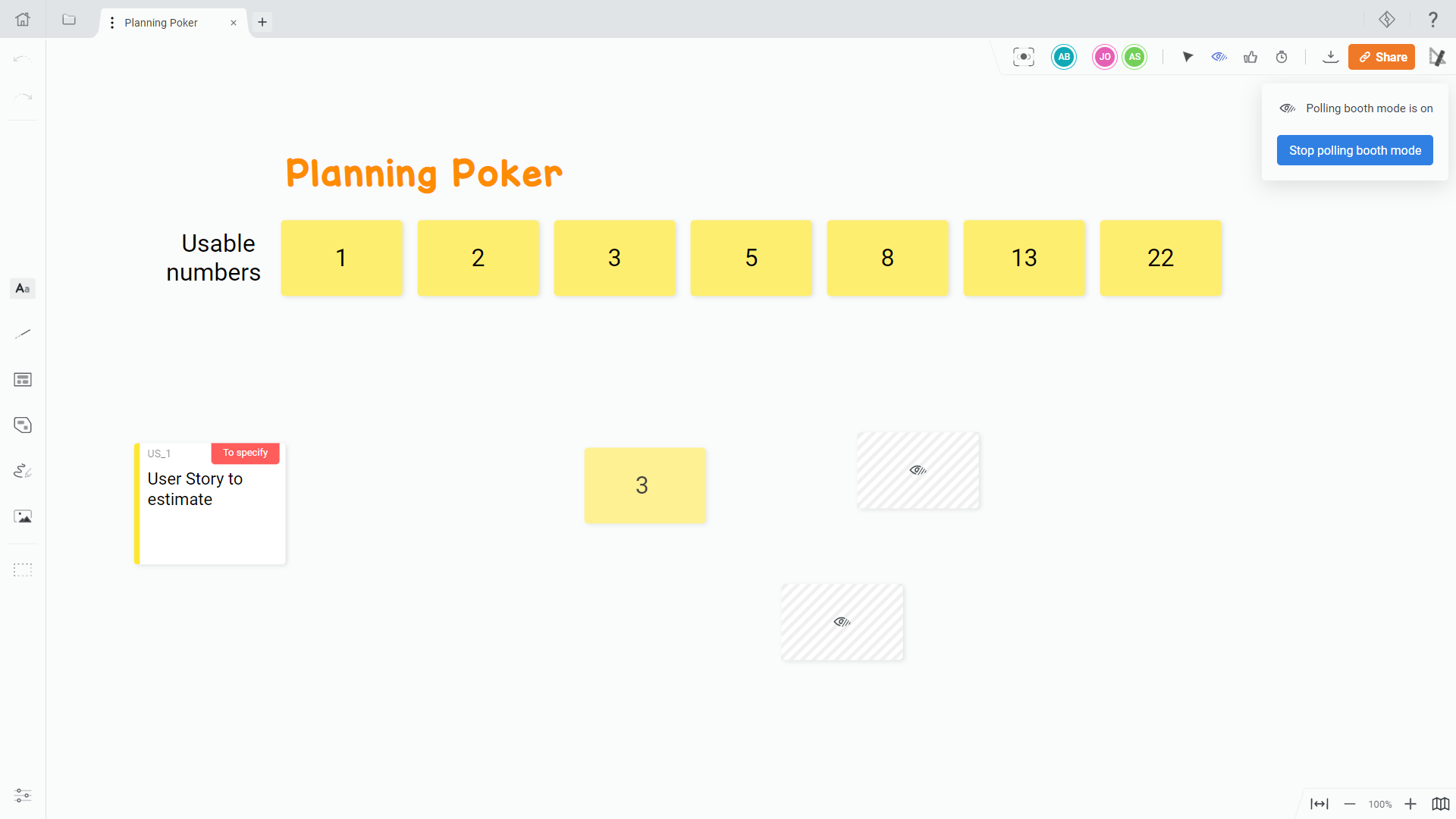Select the Text tool

22,288
